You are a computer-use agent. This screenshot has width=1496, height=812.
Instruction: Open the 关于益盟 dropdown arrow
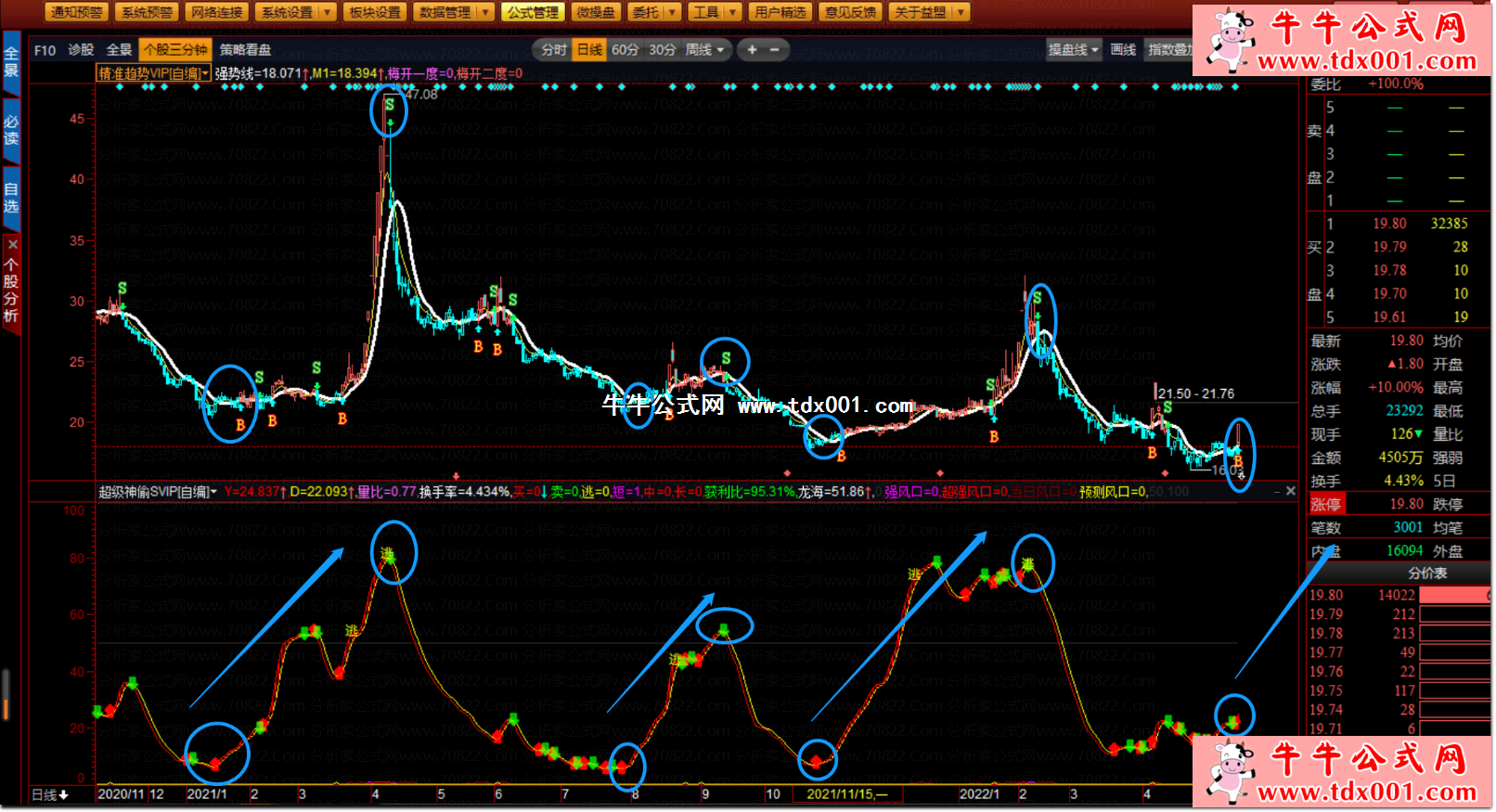(x=961, y=12)
